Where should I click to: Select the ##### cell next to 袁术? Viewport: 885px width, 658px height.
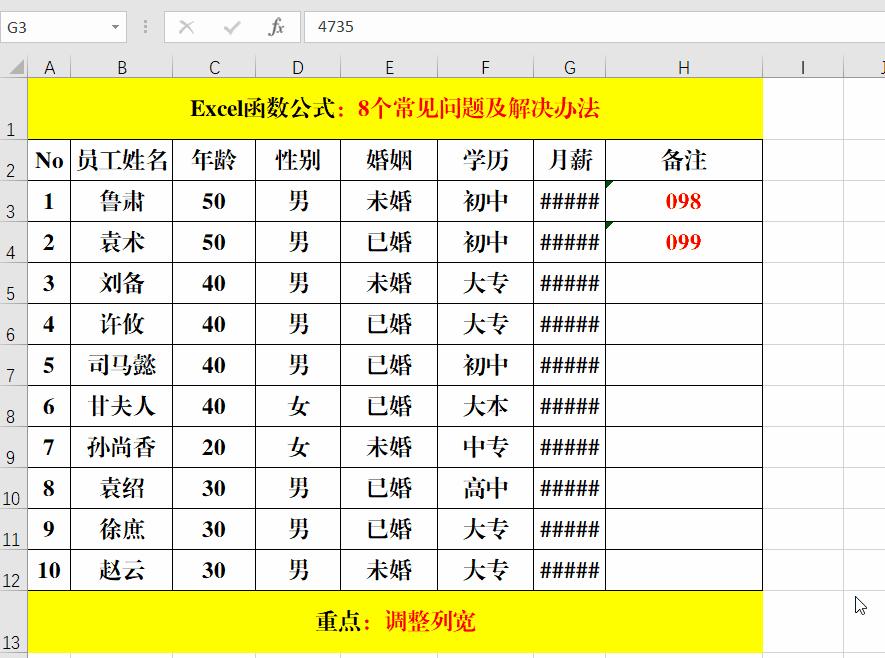(569, 242)
